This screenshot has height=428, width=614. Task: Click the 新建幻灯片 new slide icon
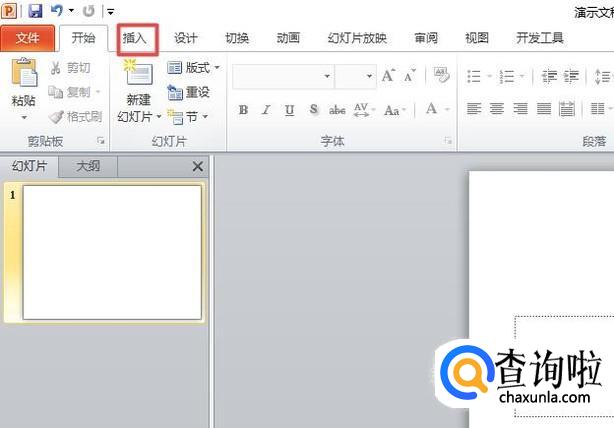point(139,73)
